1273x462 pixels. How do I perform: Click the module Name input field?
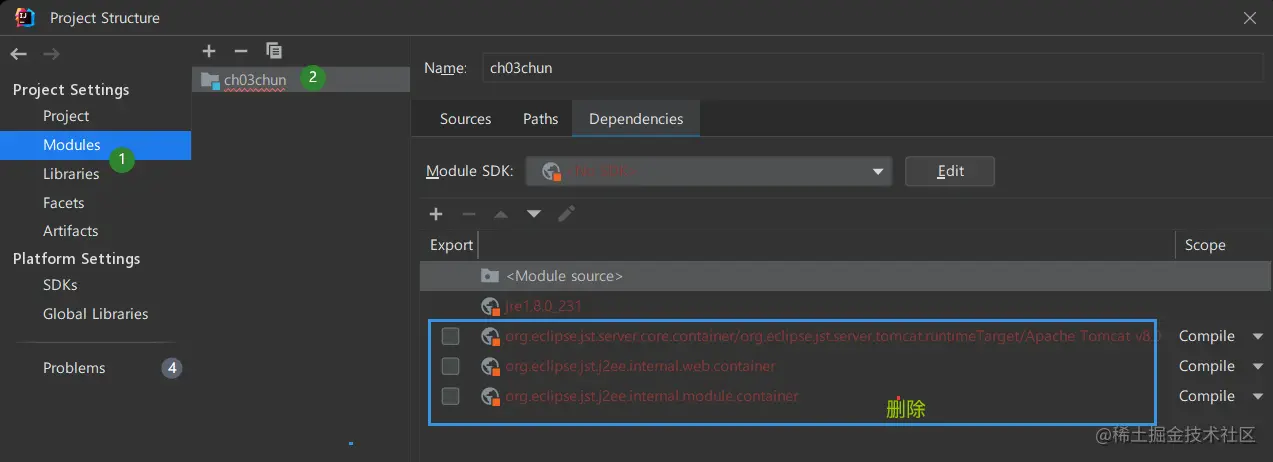873,67
